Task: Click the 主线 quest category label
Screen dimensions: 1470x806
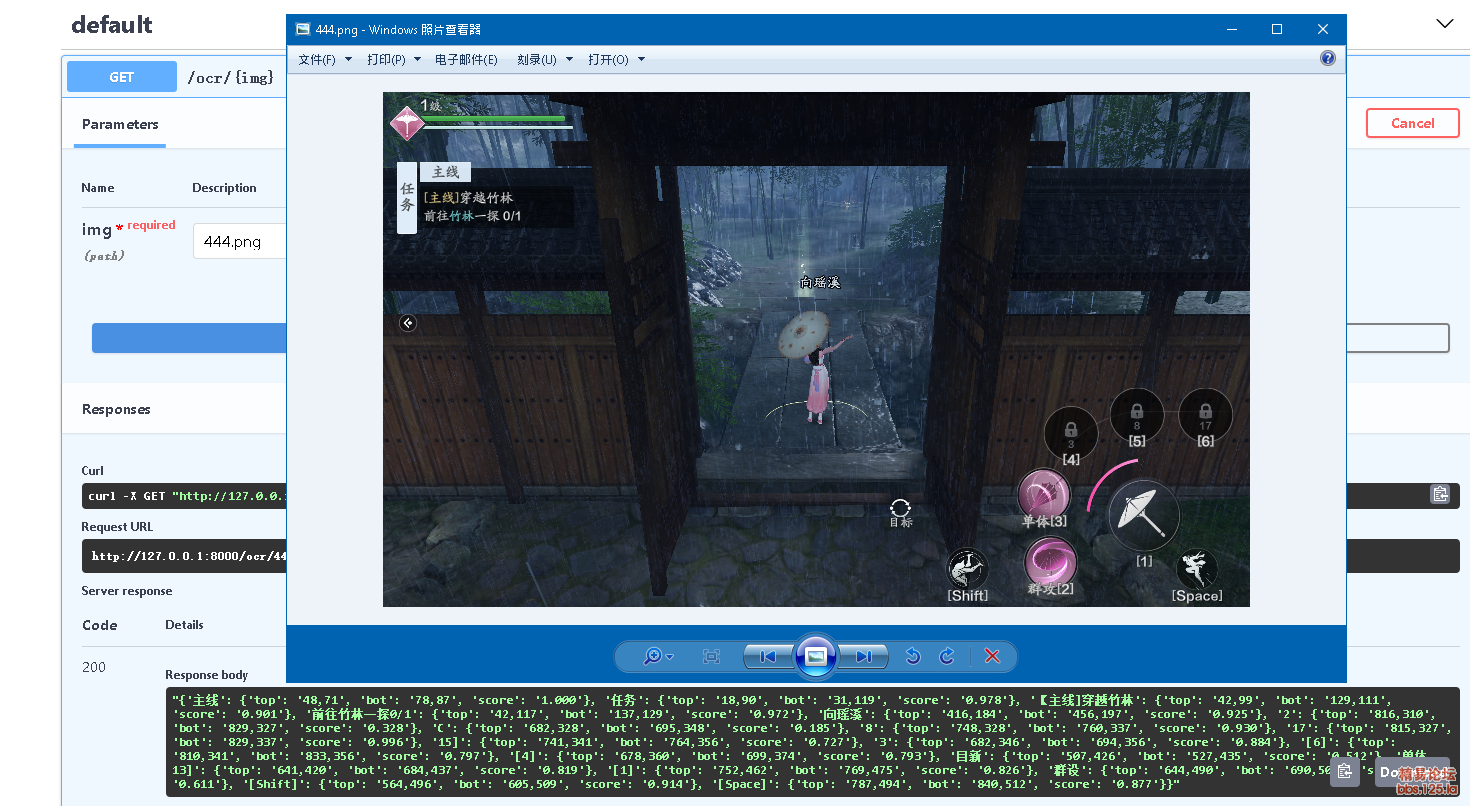Action: coord(445,172)
